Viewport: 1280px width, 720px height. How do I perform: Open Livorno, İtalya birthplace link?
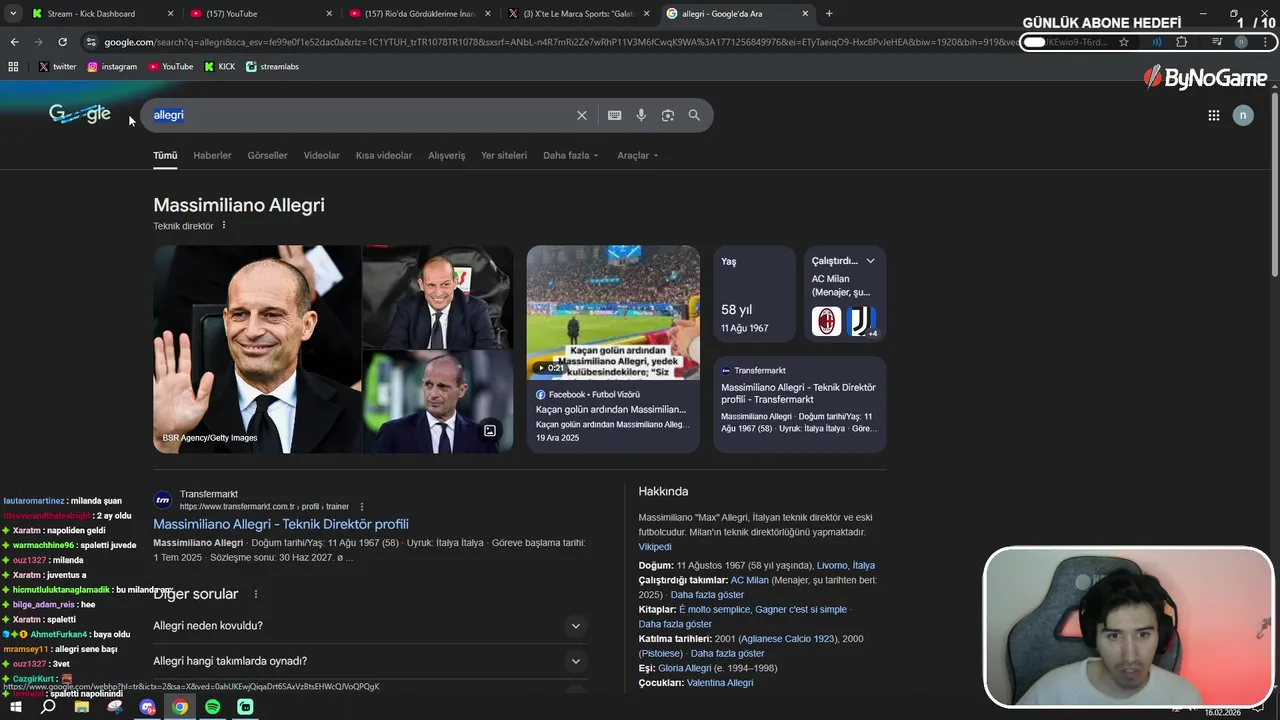(846, 566)
